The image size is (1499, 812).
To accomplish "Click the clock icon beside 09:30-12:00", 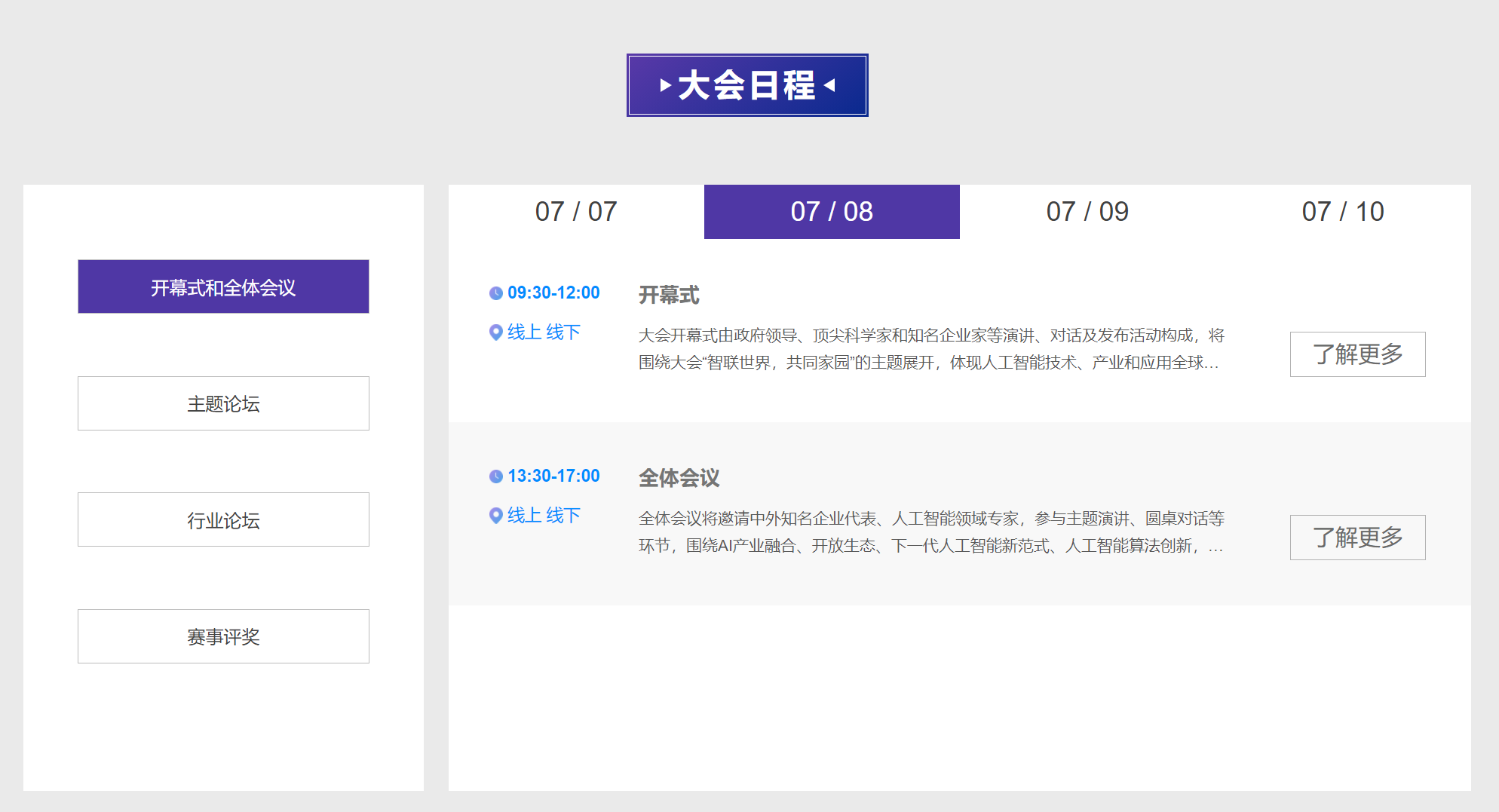I will (496, 293).
